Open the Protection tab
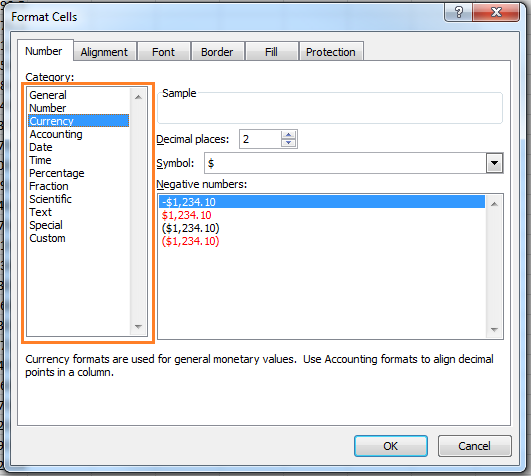Image resolution: width=531 pixels, height=476 pixels. pos(331,52)
